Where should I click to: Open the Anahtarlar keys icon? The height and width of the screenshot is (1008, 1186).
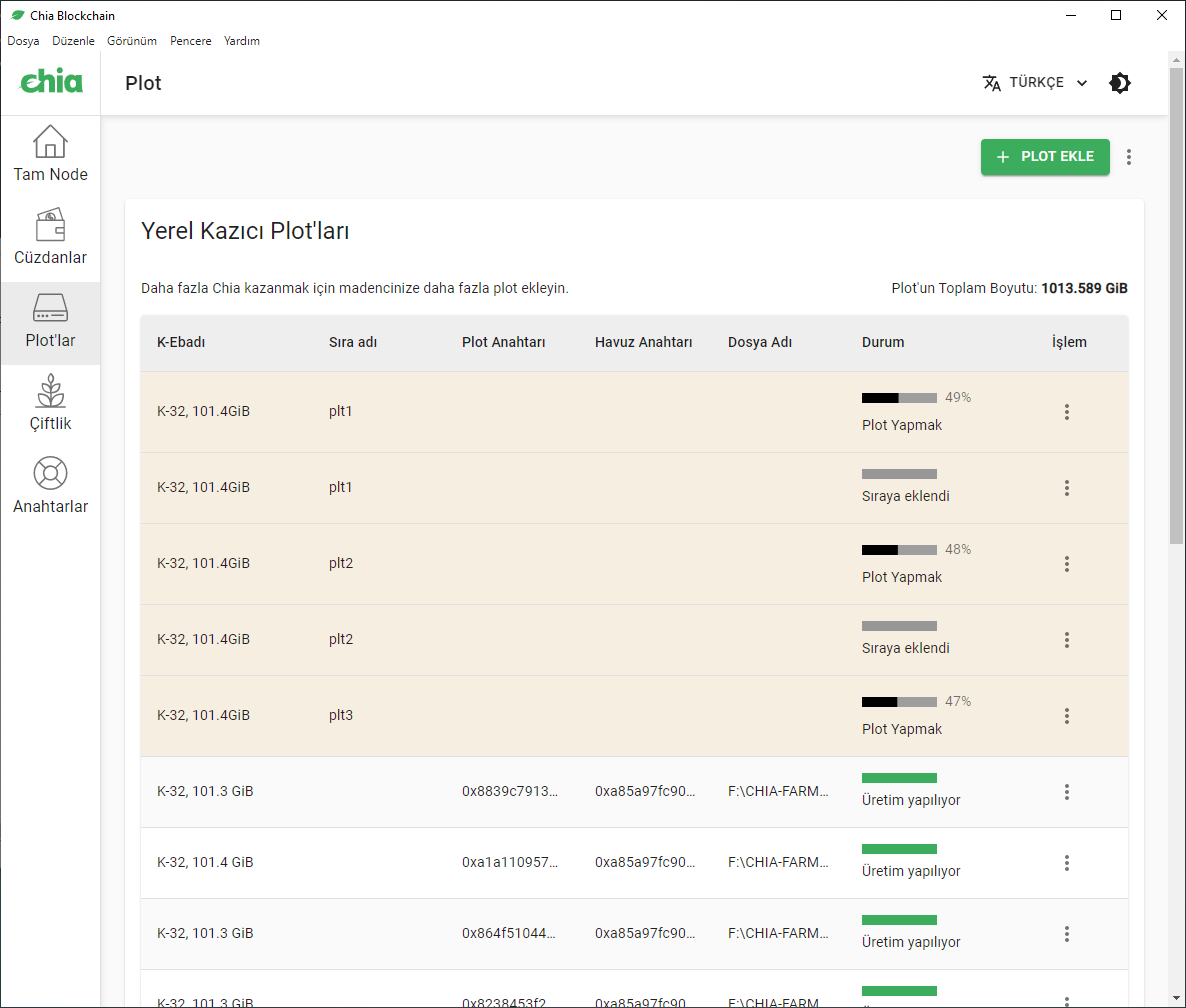pyautogui.click(x=50, y=474)
